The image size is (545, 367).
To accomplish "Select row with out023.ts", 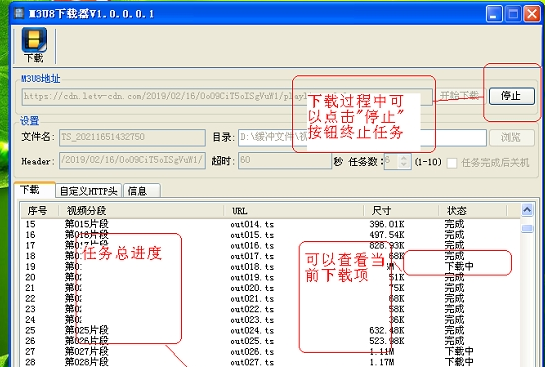I will pos(270,320).
